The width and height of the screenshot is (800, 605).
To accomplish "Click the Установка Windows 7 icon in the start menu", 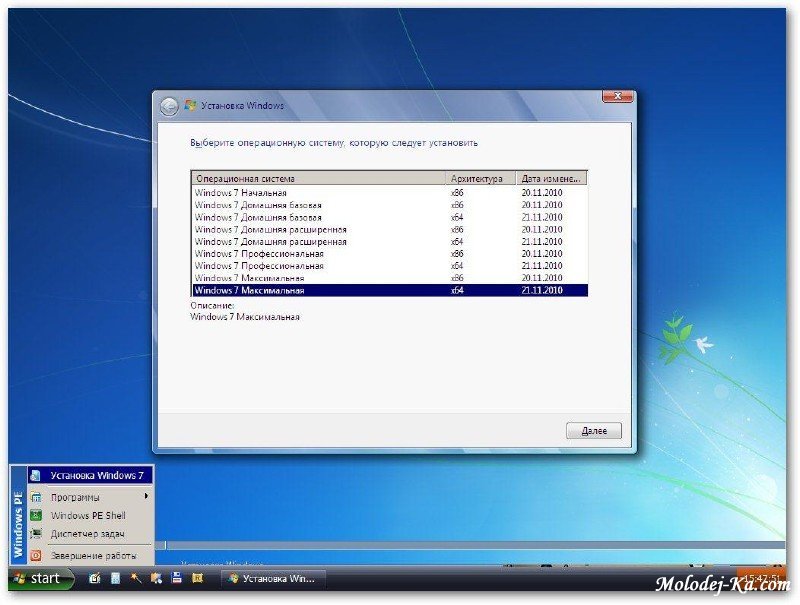I will [35, 475].
